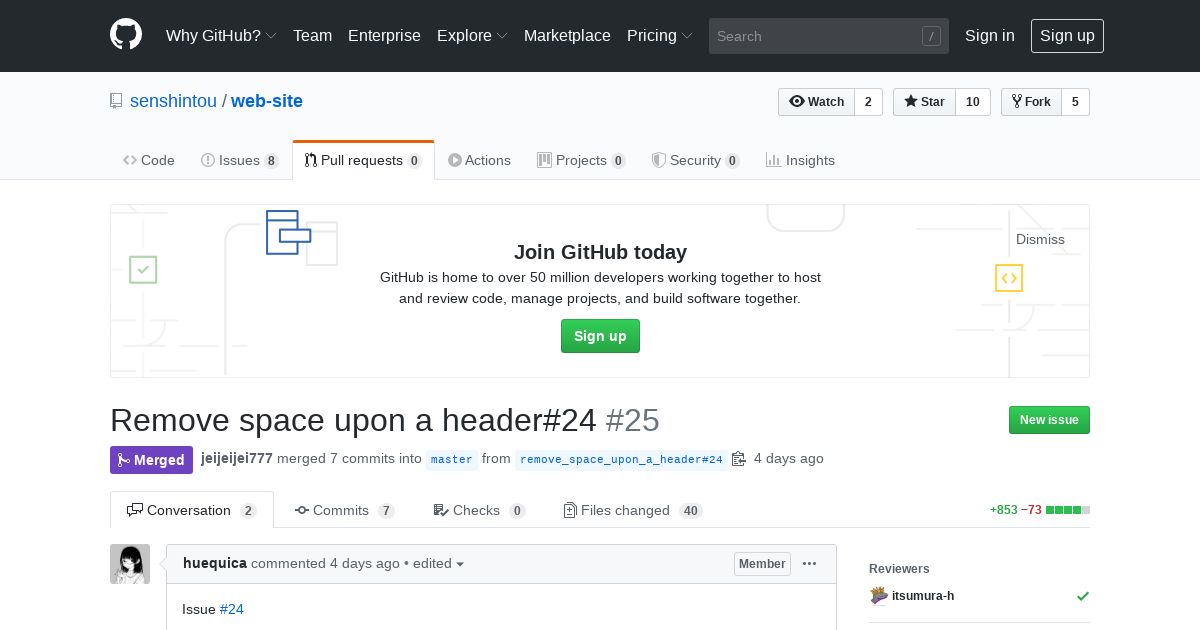The height and width of the screenshot is (630, 1200).
Task: Open the Marketplace link
Action: pos(567,35)
